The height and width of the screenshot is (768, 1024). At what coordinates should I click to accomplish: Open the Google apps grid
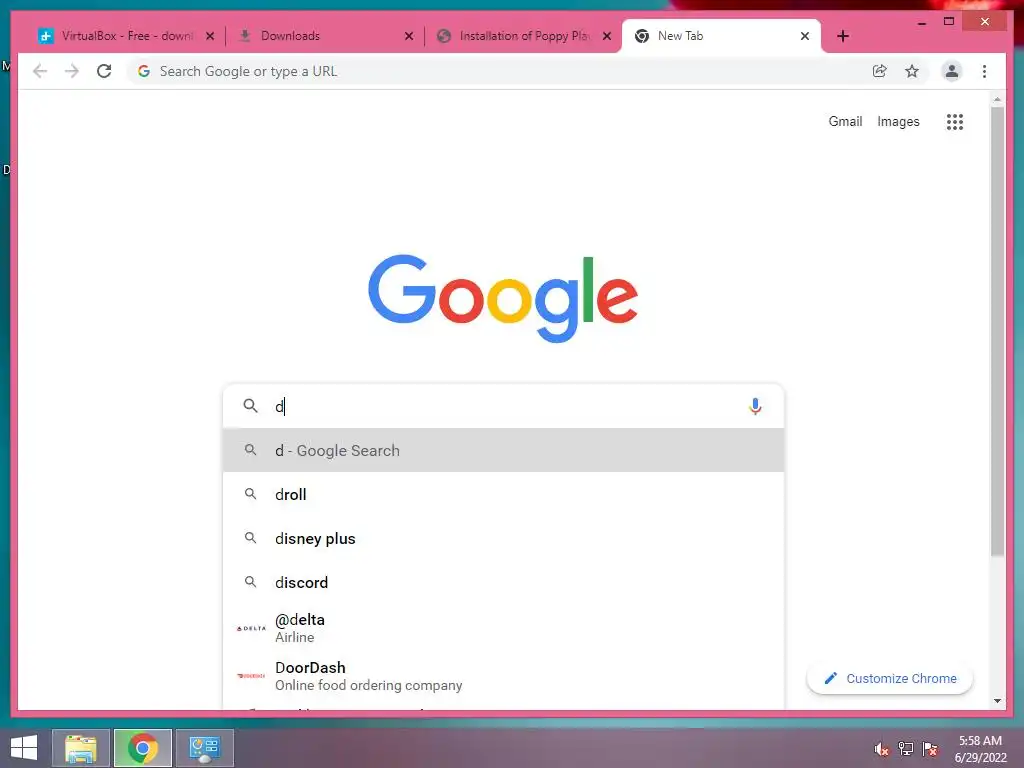[955, 121]
